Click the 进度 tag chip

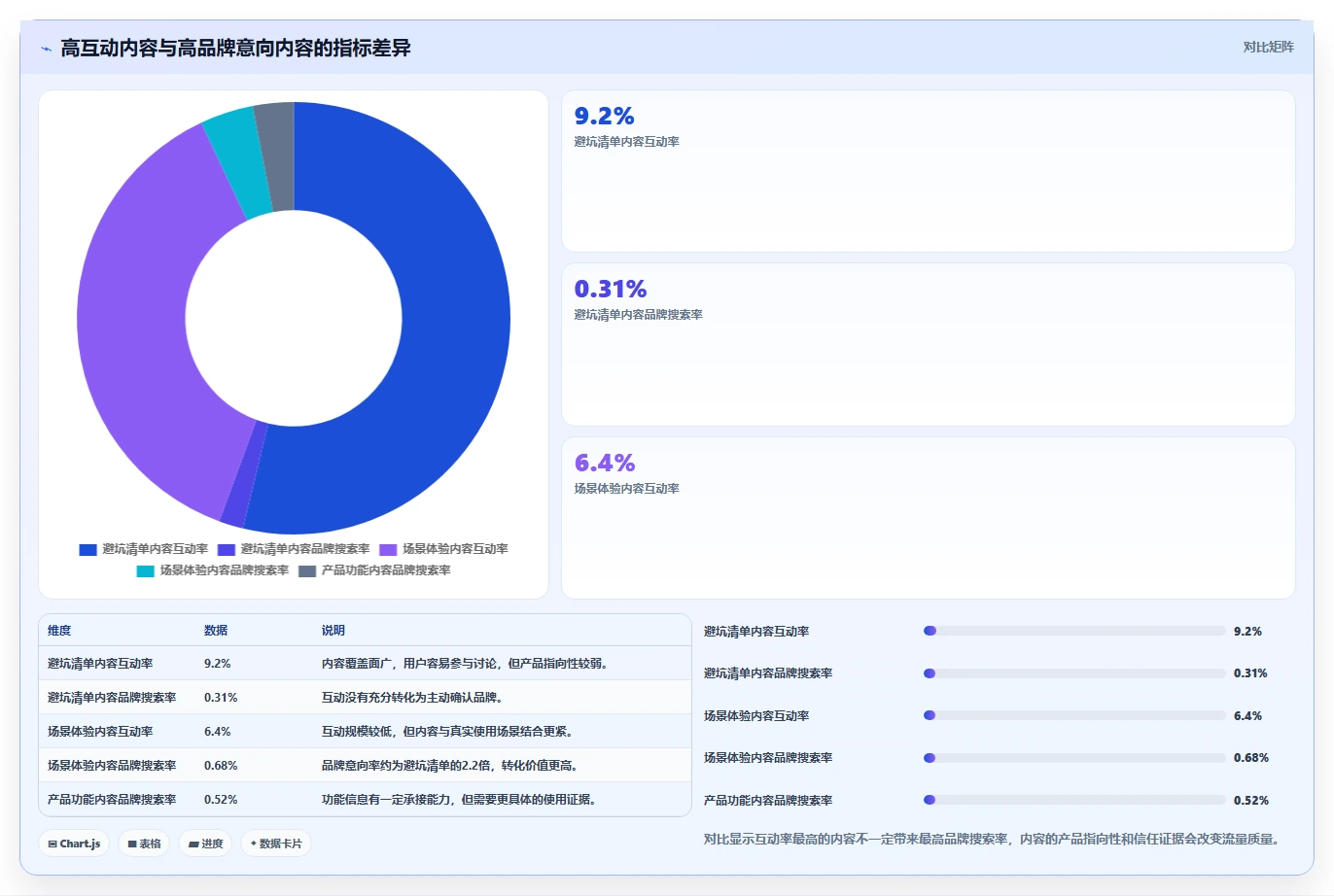tap(206, 844)
